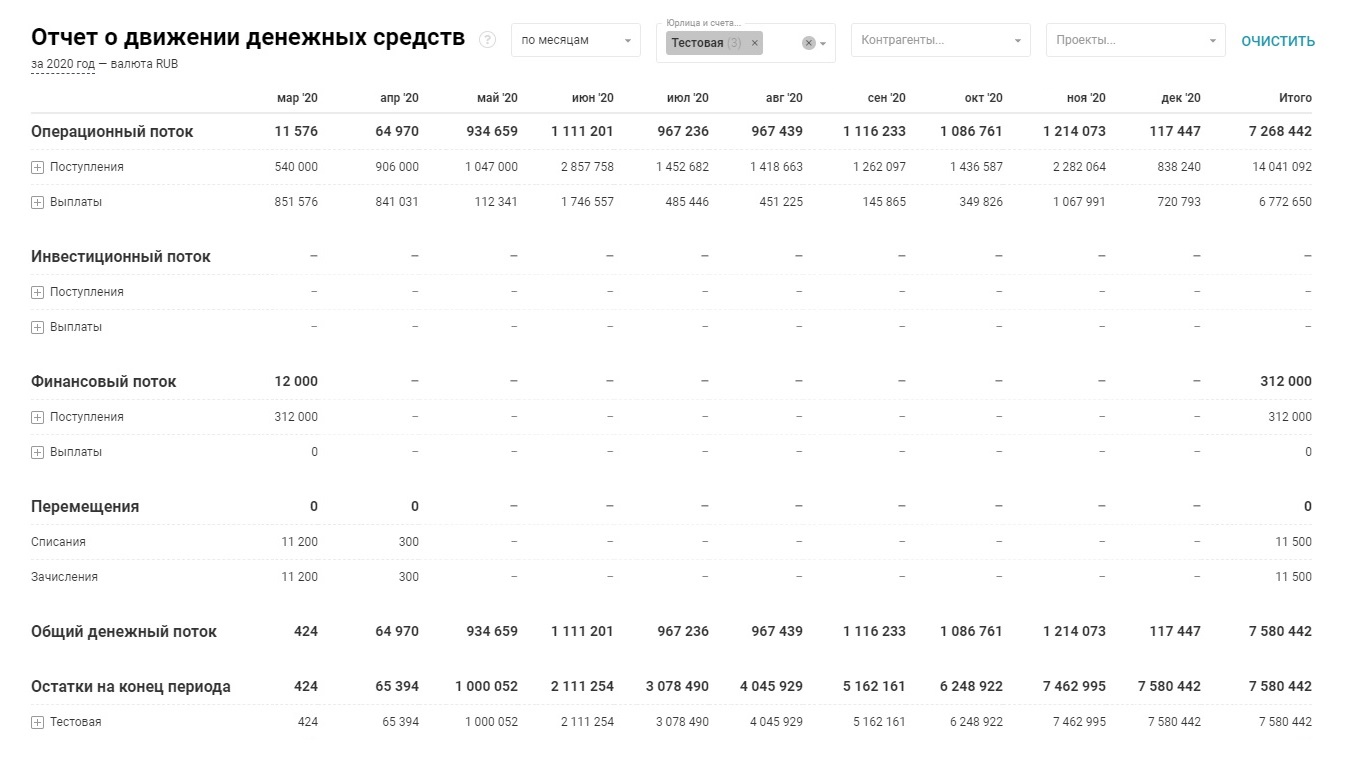The image size is (1350, 780).
Task: Click March receipts value 540 000
Action: (296, 167)
